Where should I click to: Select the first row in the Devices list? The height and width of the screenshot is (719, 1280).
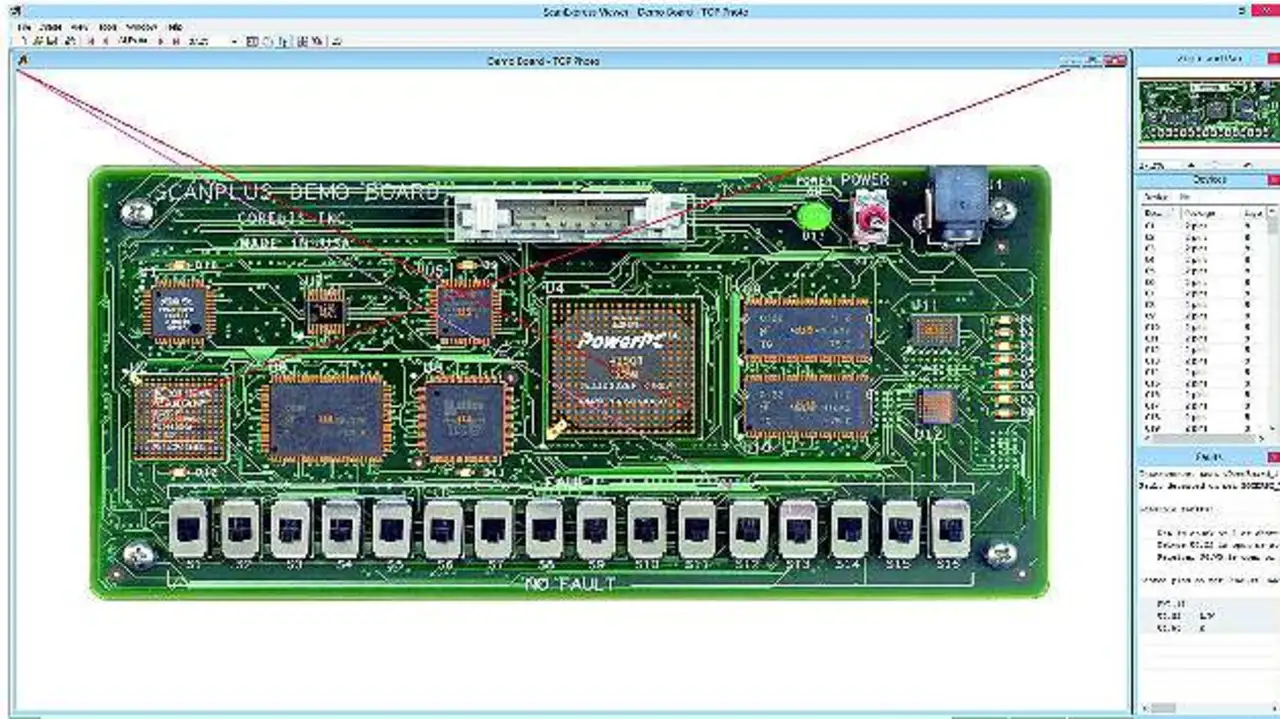coord(1190,226)
